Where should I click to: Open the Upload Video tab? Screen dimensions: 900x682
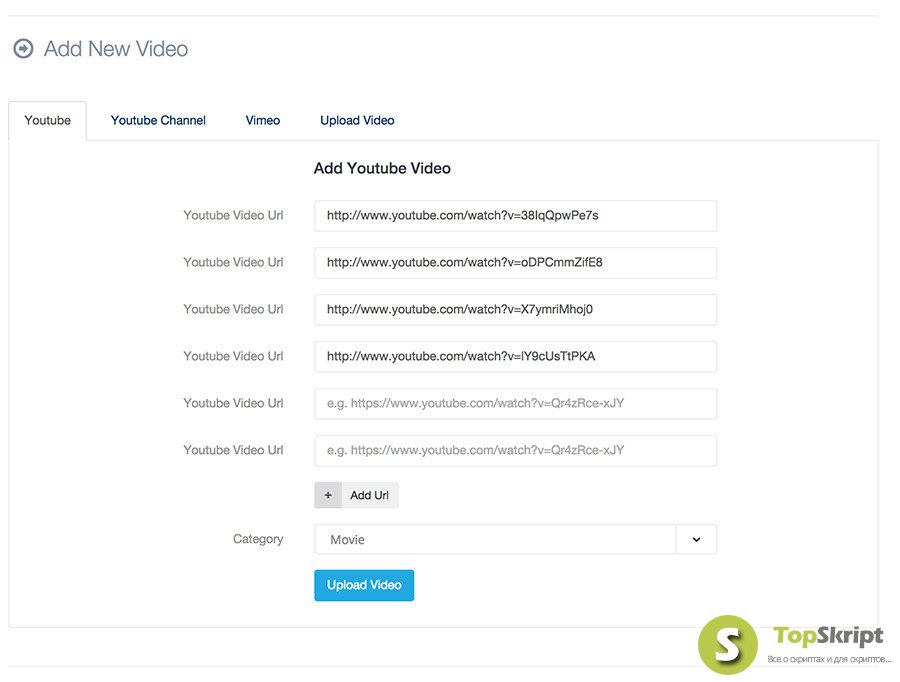357,121
